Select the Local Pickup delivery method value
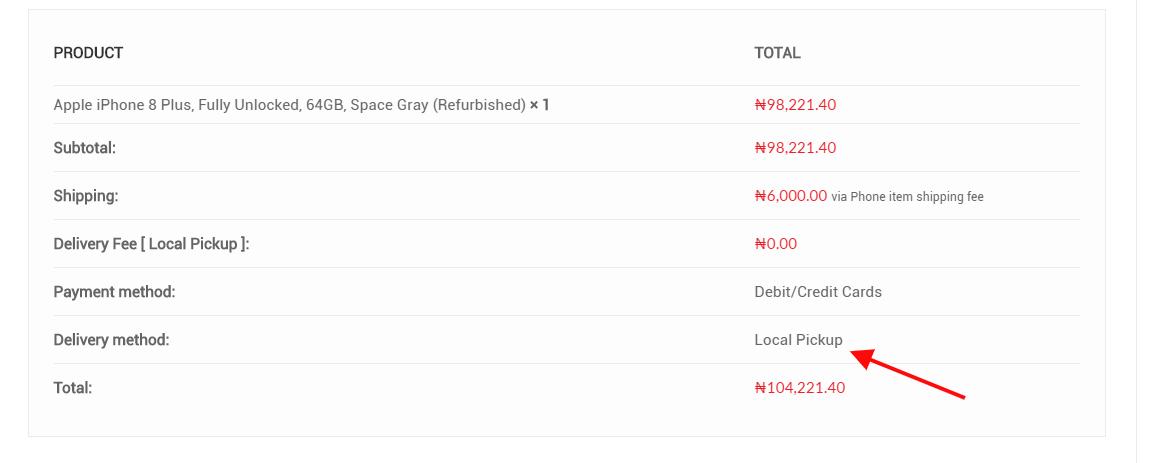 point(798,340)
